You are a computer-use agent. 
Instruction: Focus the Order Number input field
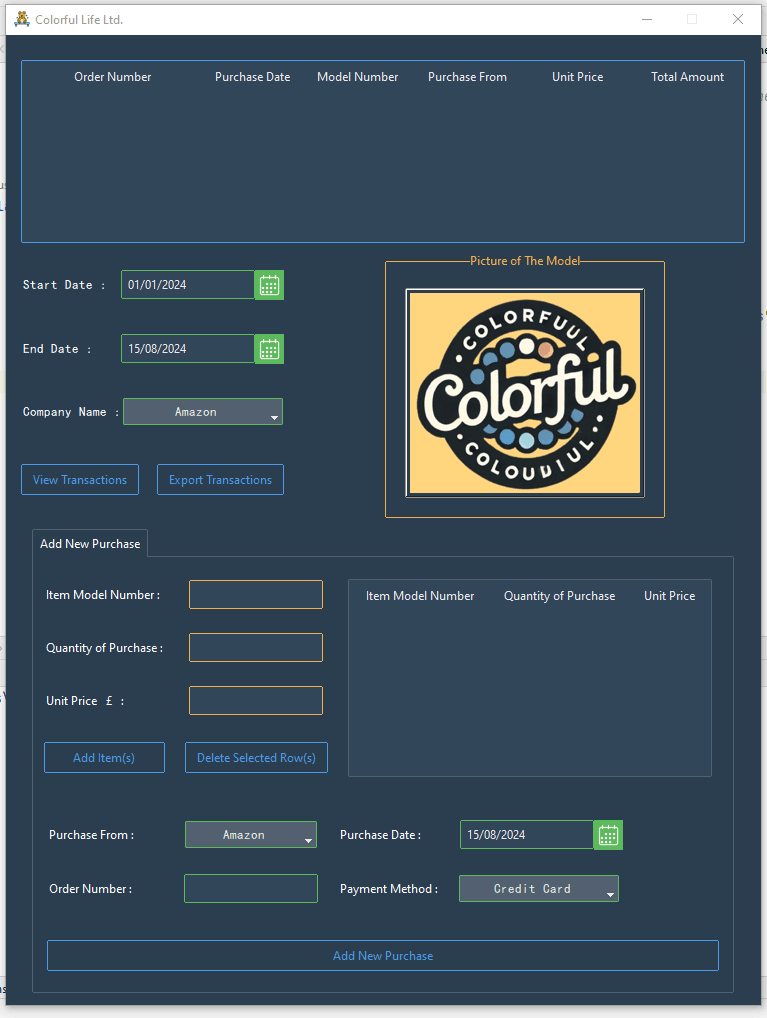click(x=251, y=889)
